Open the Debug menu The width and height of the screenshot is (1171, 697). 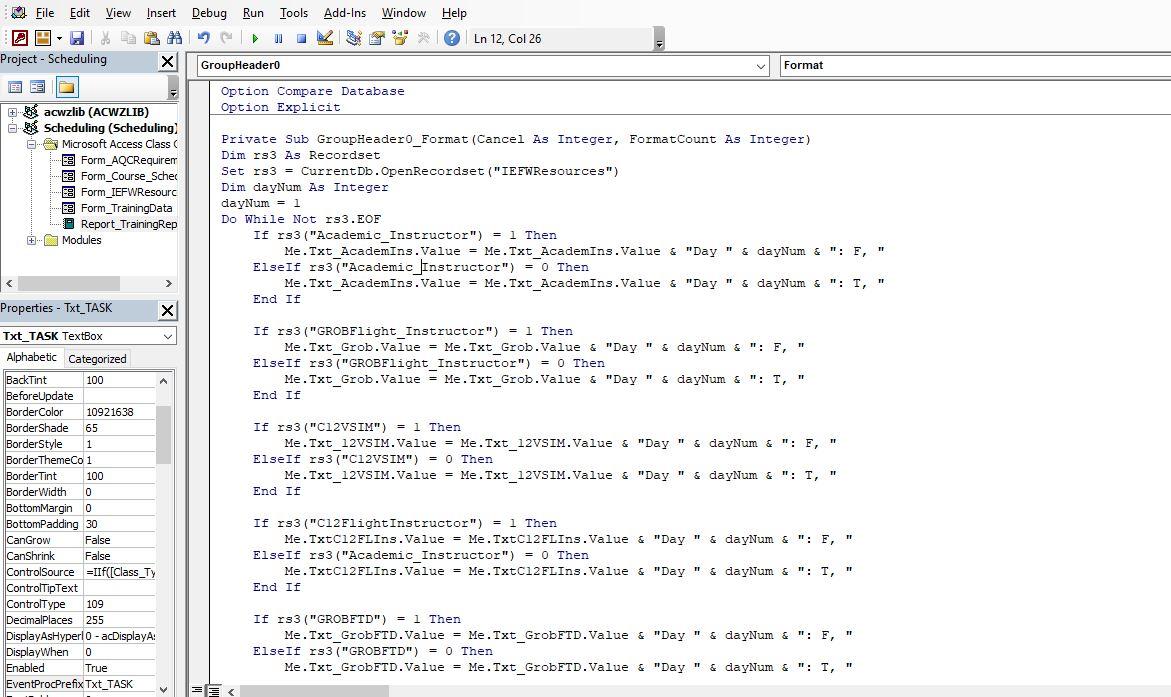[209, 13]
